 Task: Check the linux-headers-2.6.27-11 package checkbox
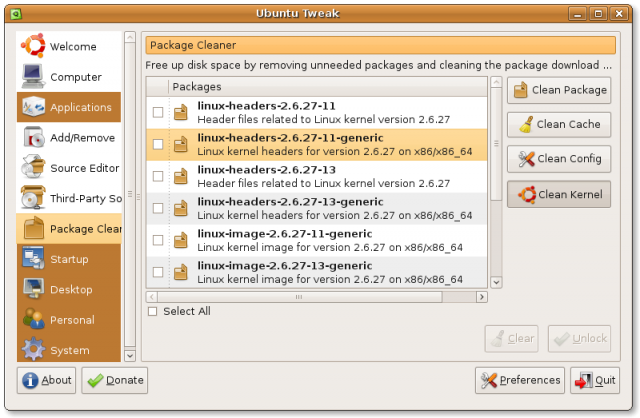[x=158, y=112]
